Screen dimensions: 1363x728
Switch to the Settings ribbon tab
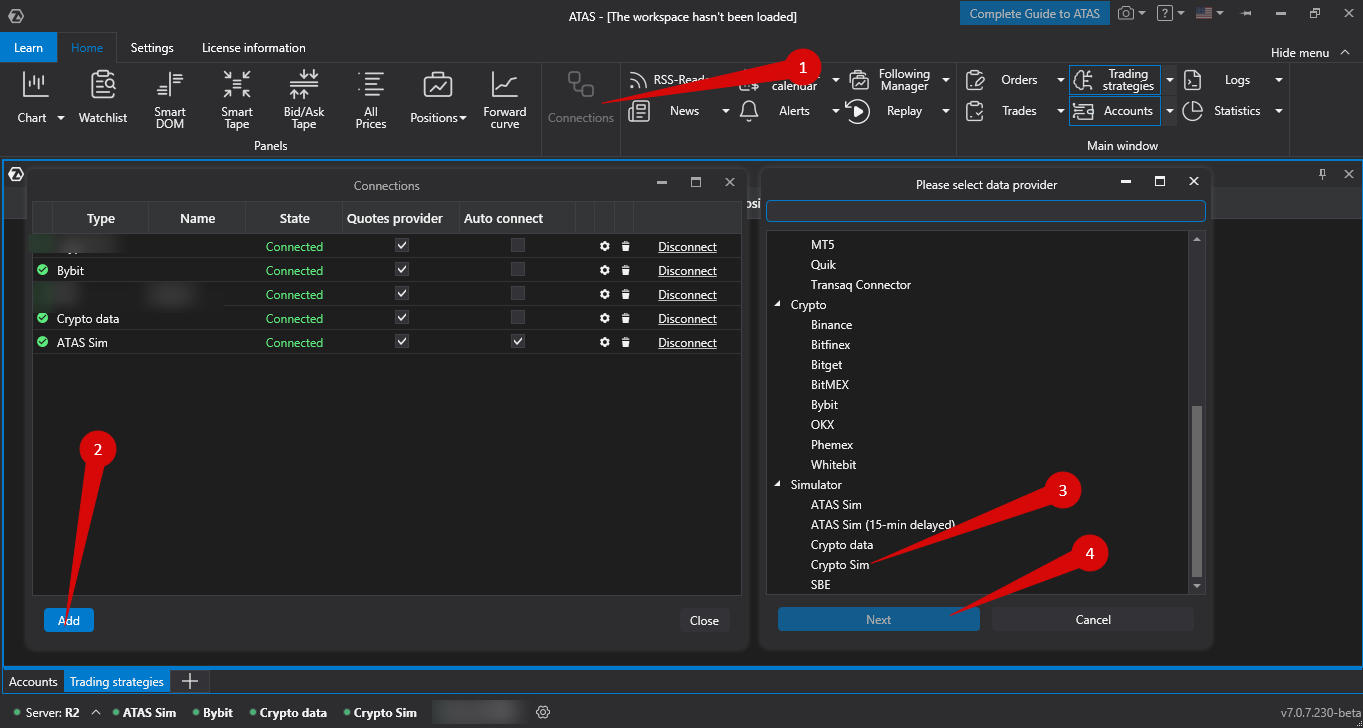tap(152, 47)
